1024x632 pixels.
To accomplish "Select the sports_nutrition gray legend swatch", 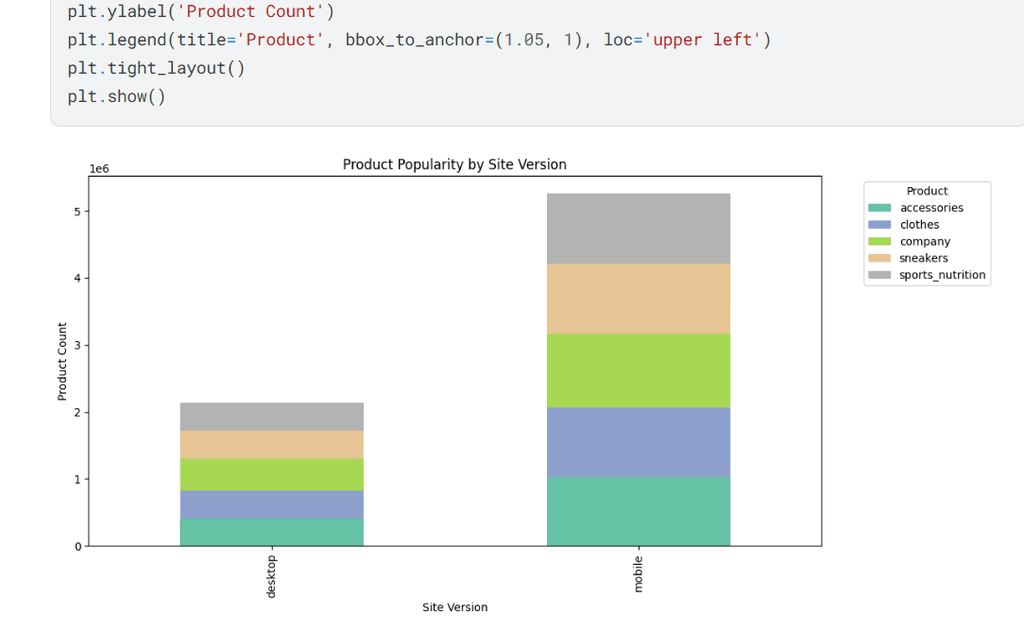I will point(881,275).
